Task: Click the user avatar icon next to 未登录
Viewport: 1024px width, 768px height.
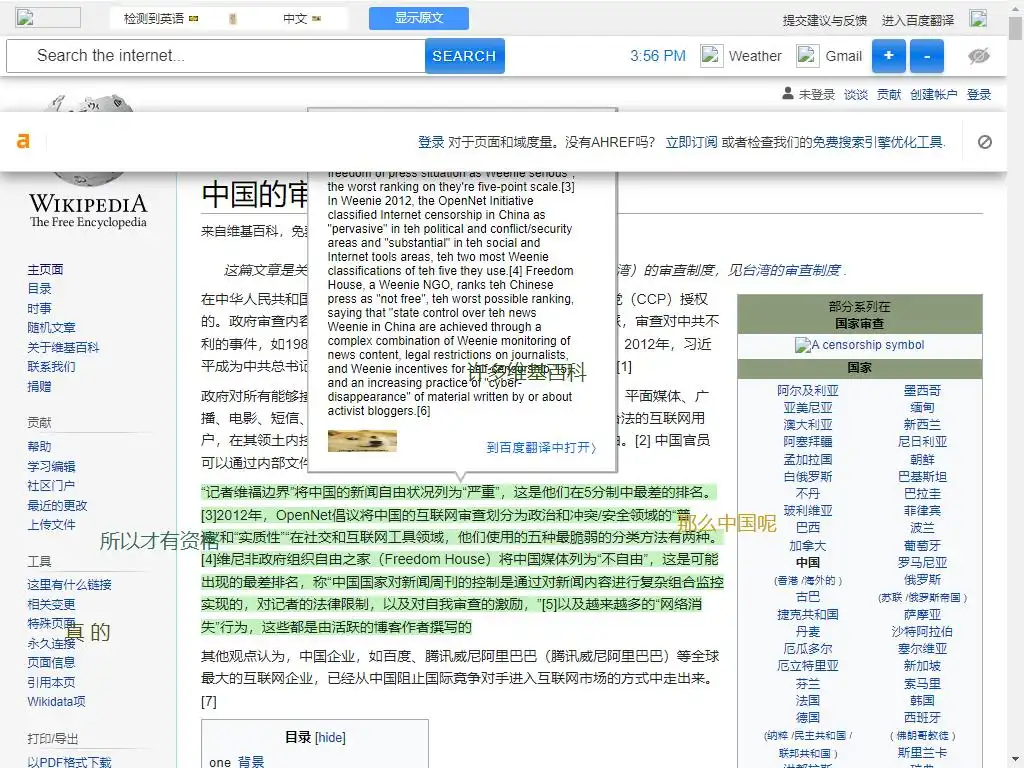Action: click(788, 94)
